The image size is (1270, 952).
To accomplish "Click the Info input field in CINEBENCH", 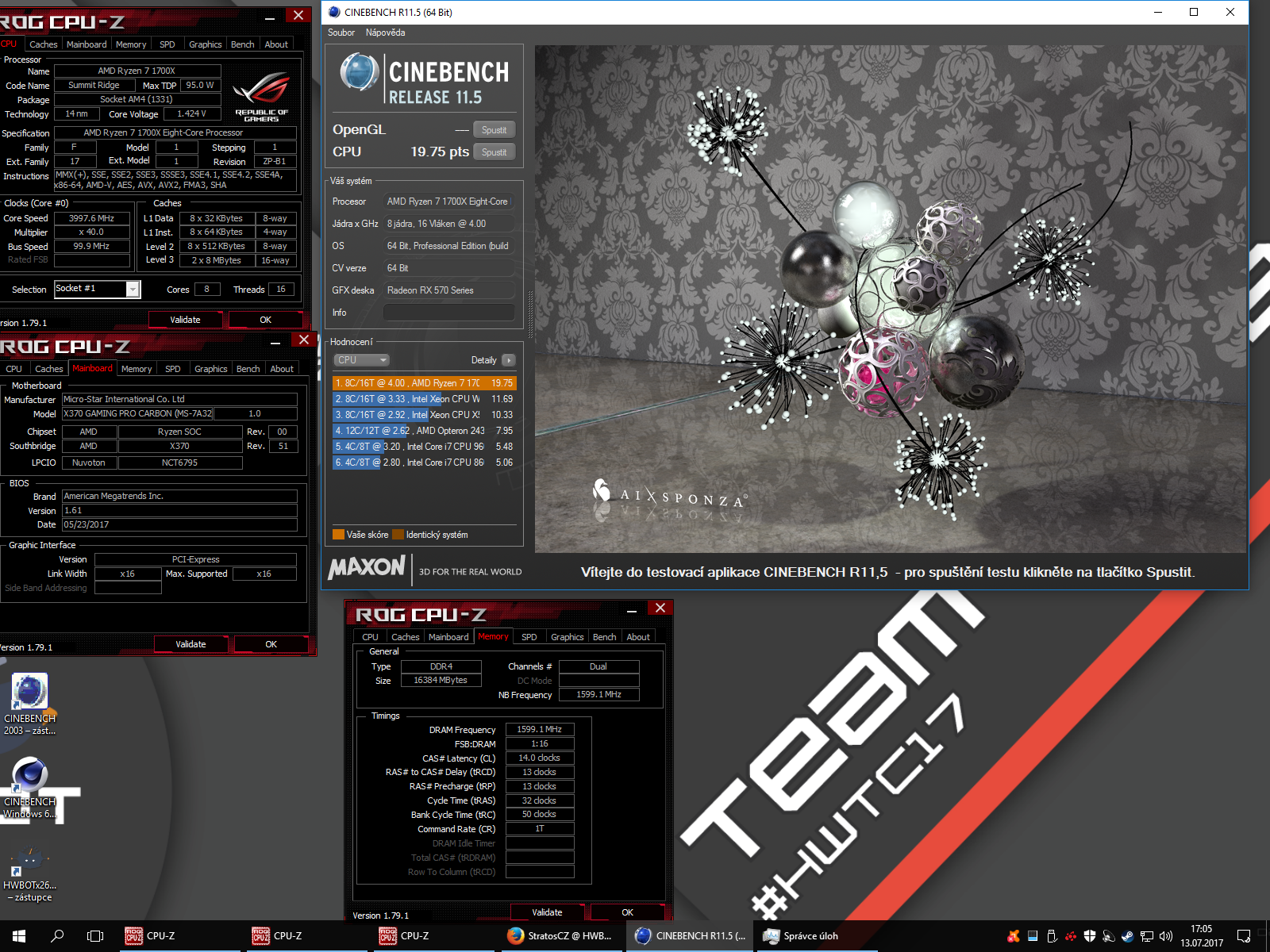I will coord(449,313).
